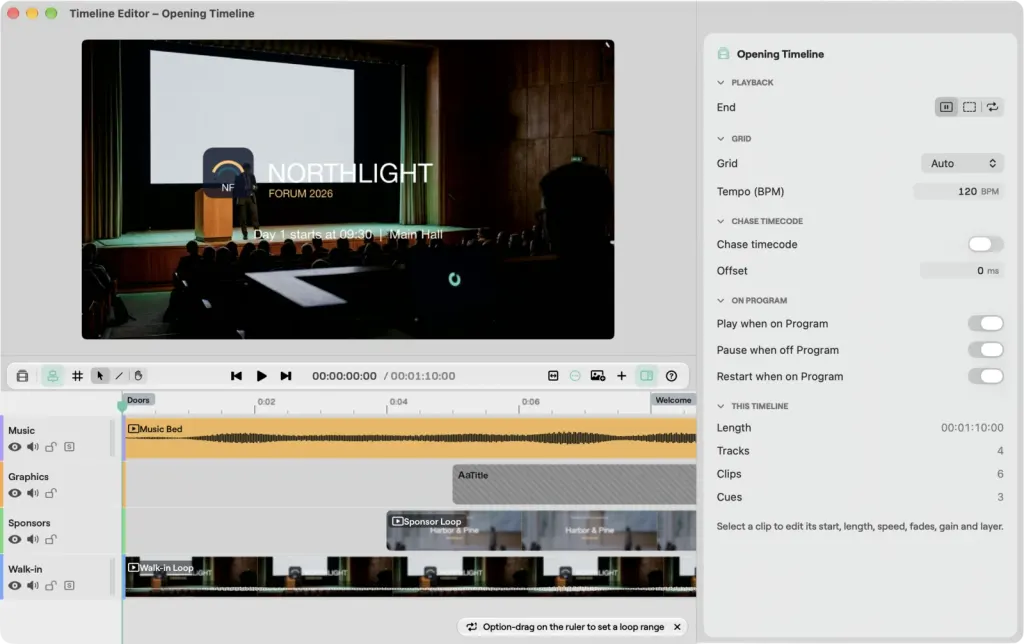The width and height of the screenshot is (1024, 644).
Task: Choose the dashed-rectangle end mode icon
Action: pos(969,107)
